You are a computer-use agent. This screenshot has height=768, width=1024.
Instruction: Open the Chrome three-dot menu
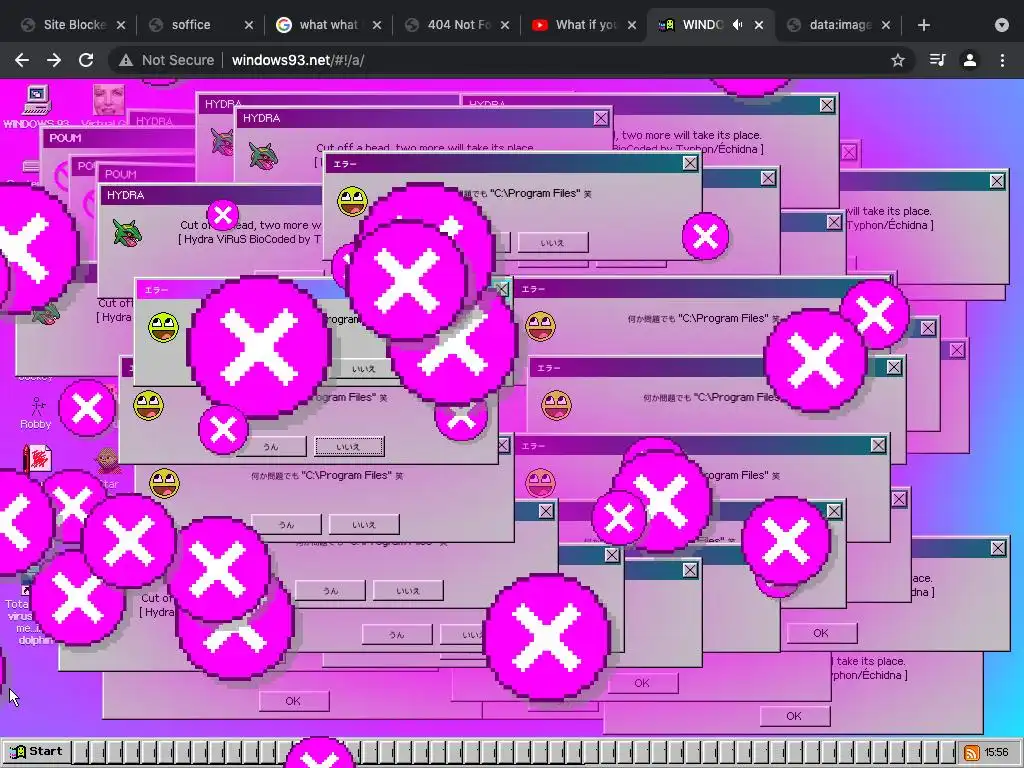click(x=1002, y=60)
